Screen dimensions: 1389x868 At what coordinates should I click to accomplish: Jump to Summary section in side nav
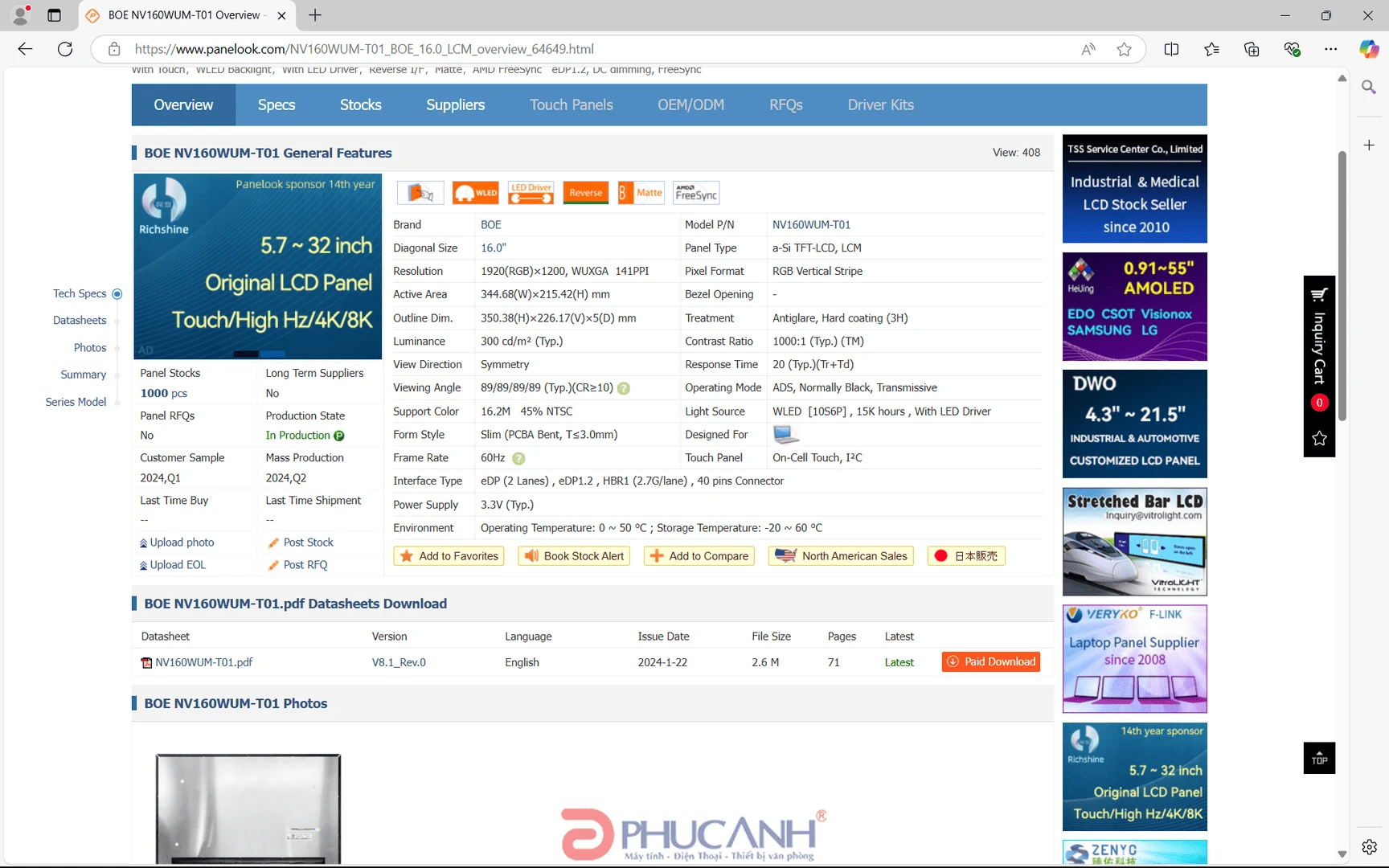tap(84, 375)
